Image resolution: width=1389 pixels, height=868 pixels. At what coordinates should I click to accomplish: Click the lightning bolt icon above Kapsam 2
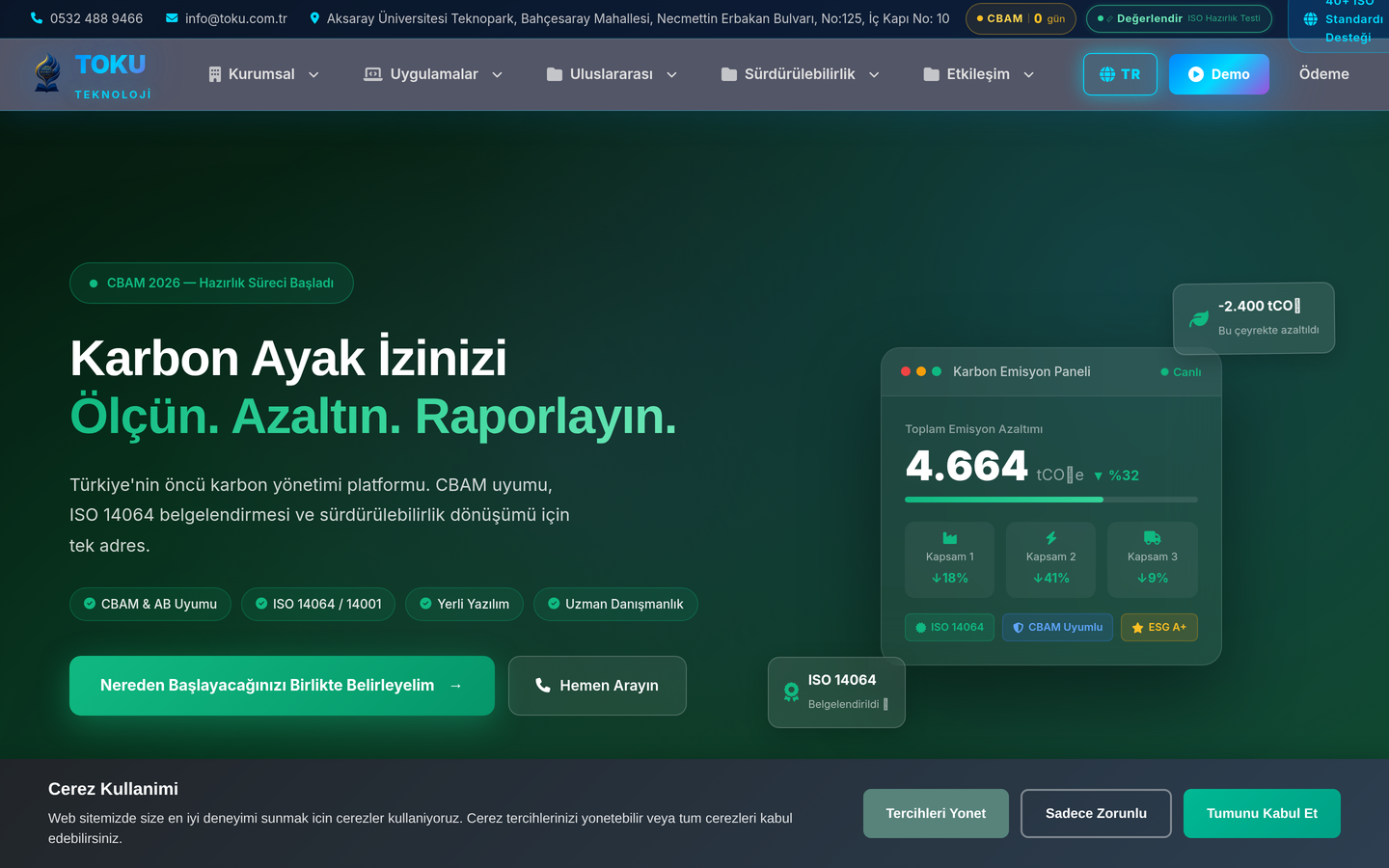[x=1051, y=538]
